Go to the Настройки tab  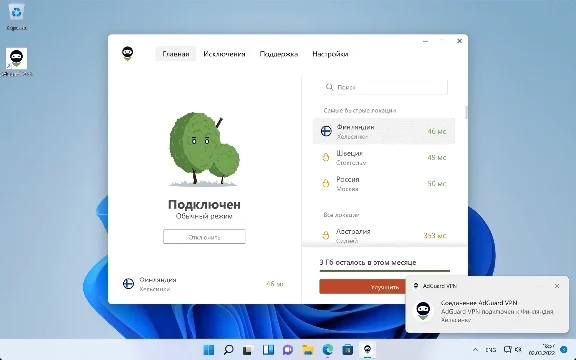pos(330,54)
